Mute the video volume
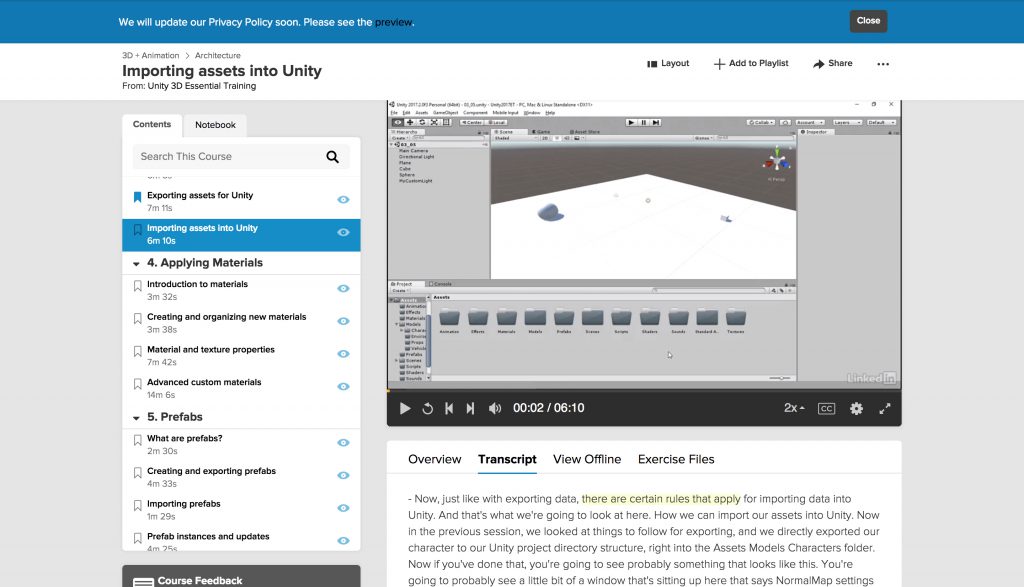The width and height of the screenshot is (1024, 587). pos(494,408)
